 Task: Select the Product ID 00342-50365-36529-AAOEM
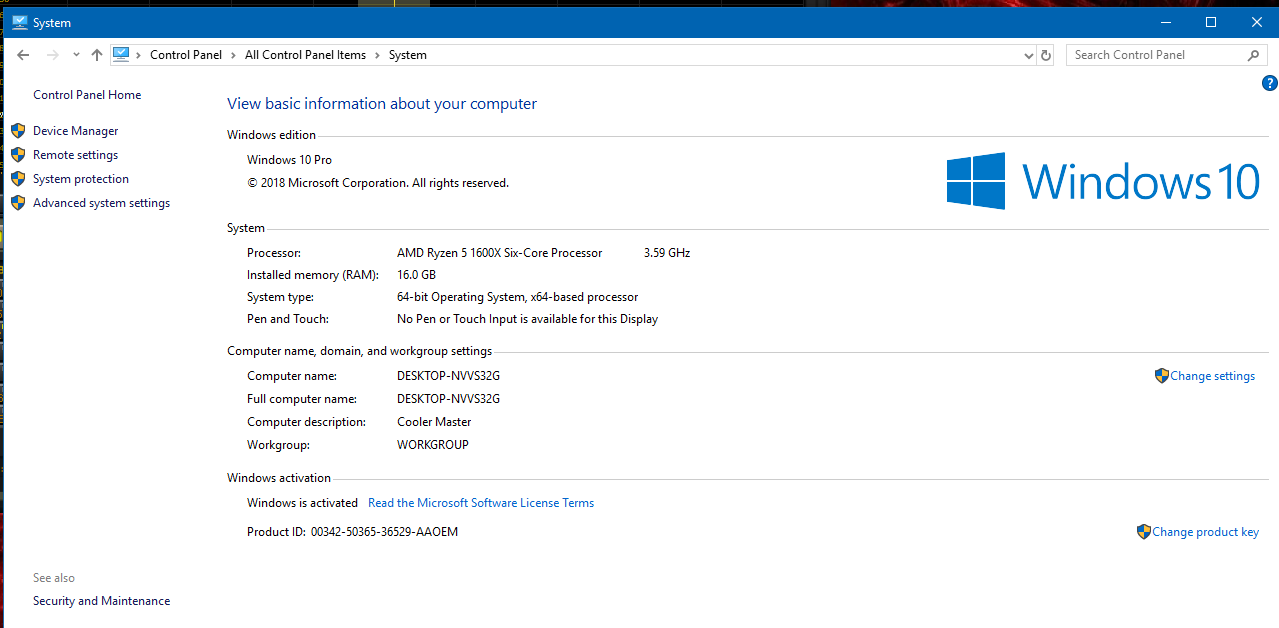click(x=384, y=532)
